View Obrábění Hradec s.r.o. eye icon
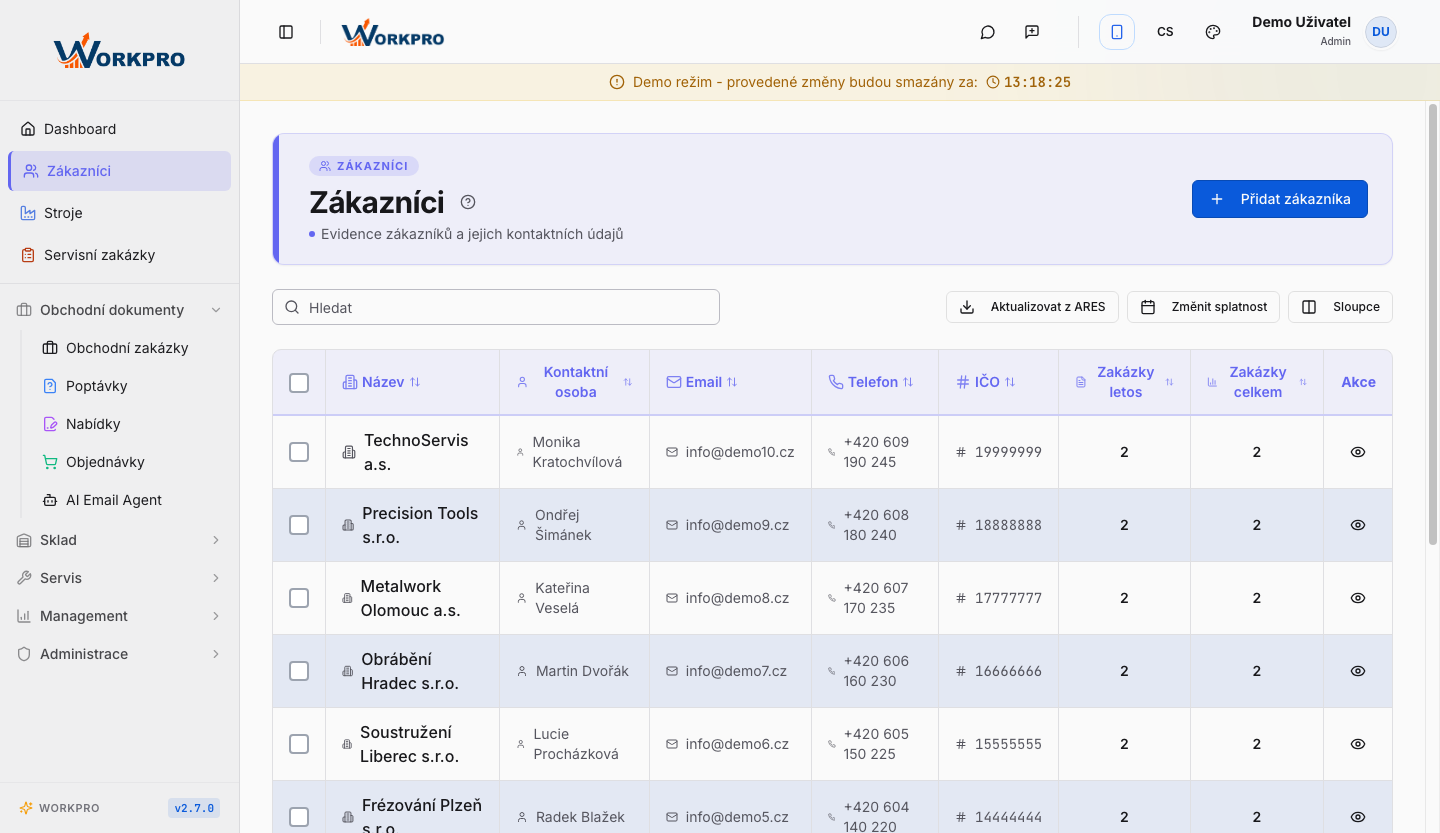 pos(1357,671)
